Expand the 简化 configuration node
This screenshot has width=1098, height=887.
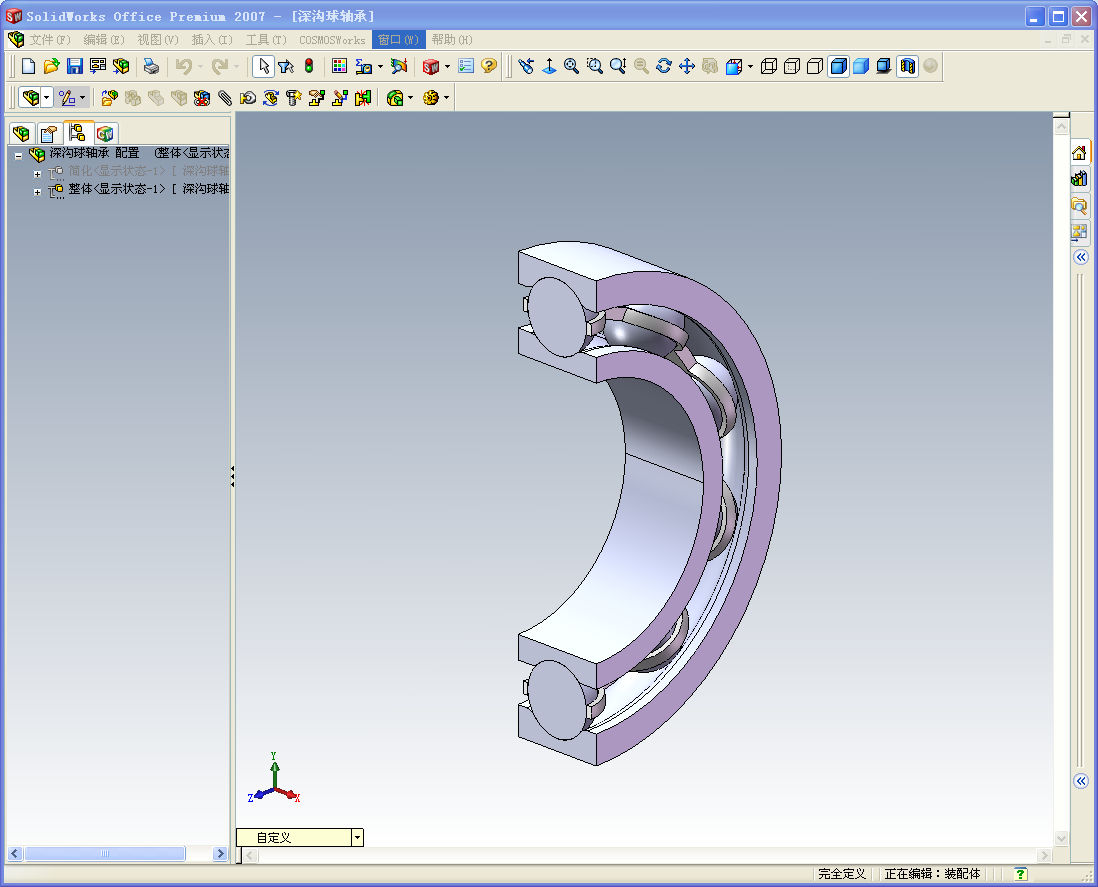click(37, 174)
